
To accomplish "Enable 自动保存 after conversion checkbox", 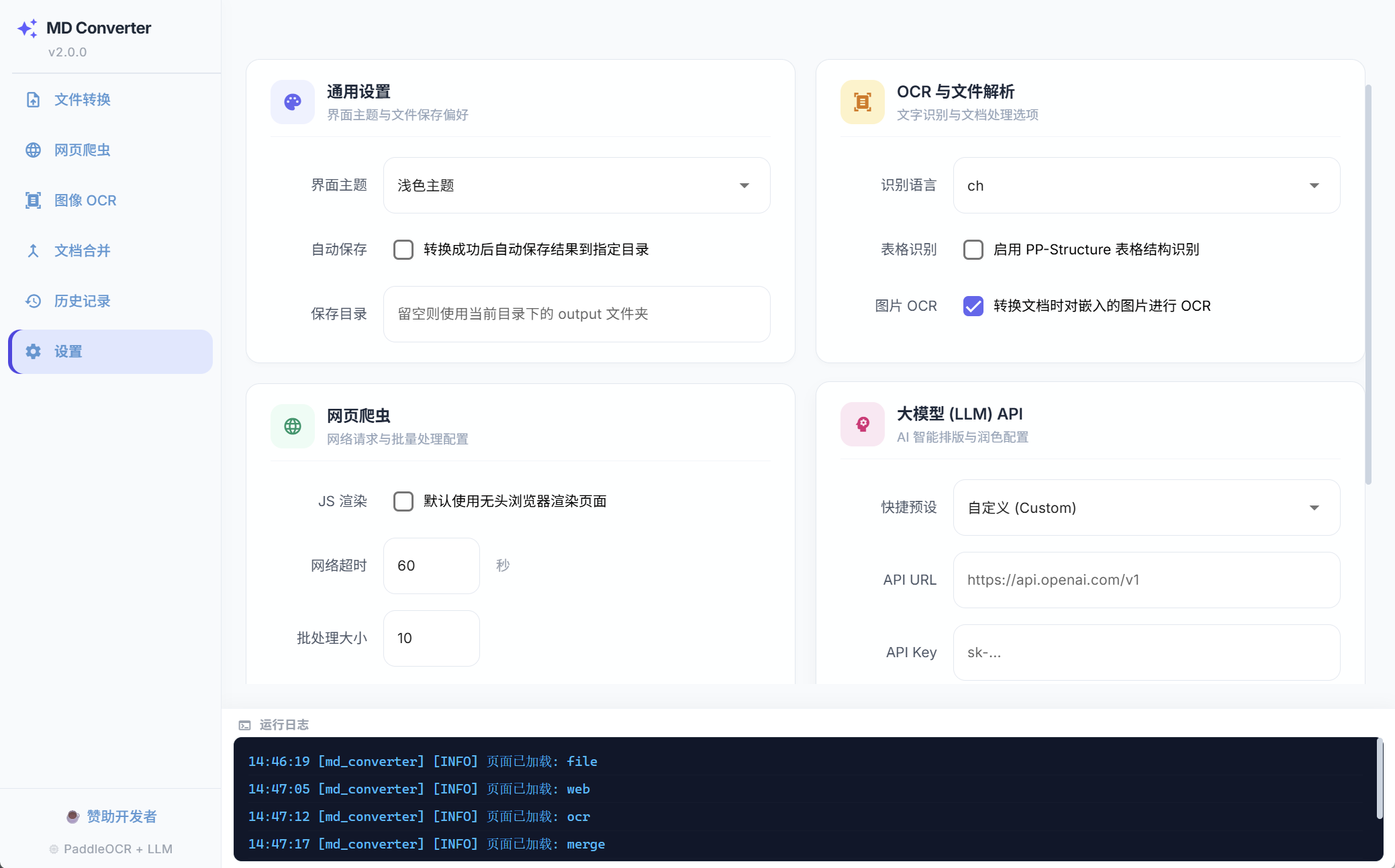I will [403, 249].
